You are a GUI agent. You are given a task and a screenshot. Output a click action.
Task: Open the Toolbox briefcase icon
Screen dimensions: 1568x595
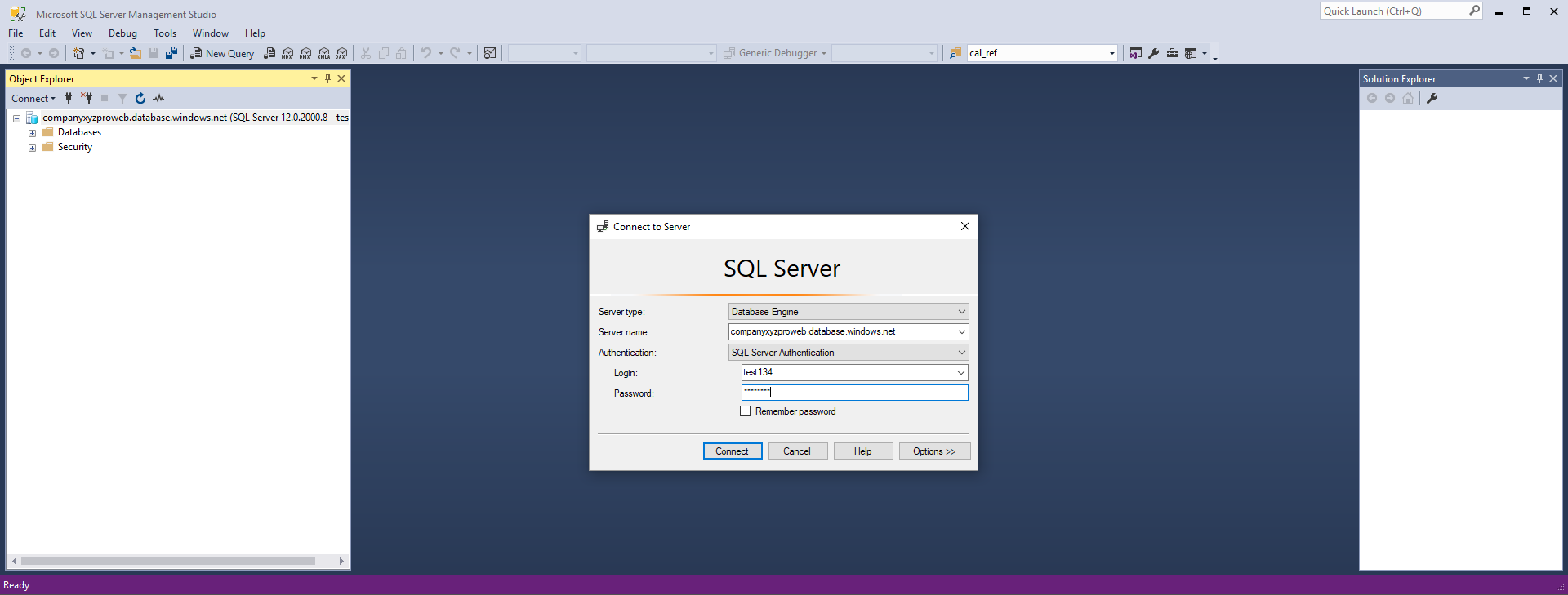[x=1172, y=53]
